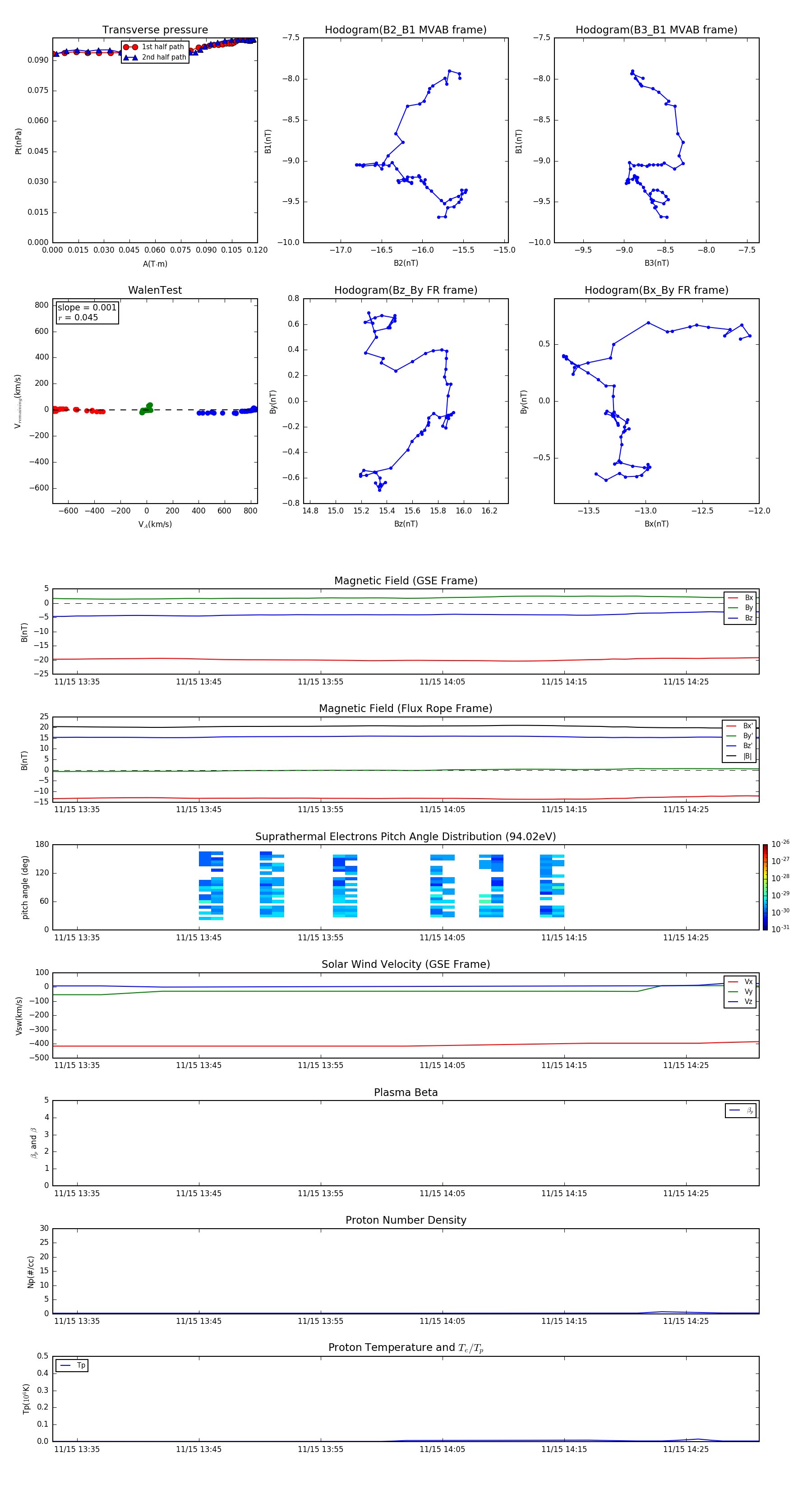Click '11/15 14:15' tick under pitch angle panel
The height and width of the screenshot is (1489, 812).
(563, 938)
